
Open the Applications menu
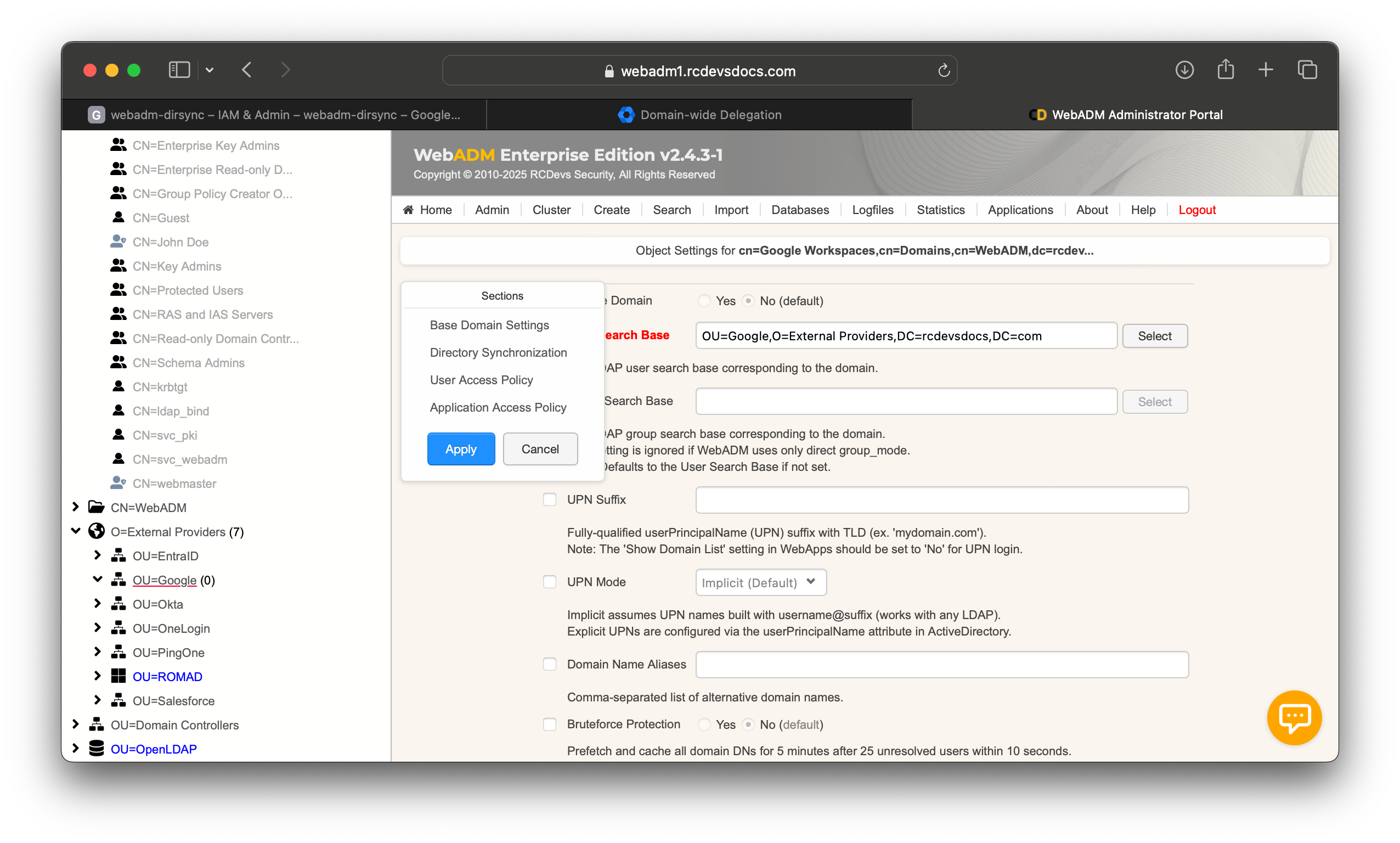[1020, 210]
